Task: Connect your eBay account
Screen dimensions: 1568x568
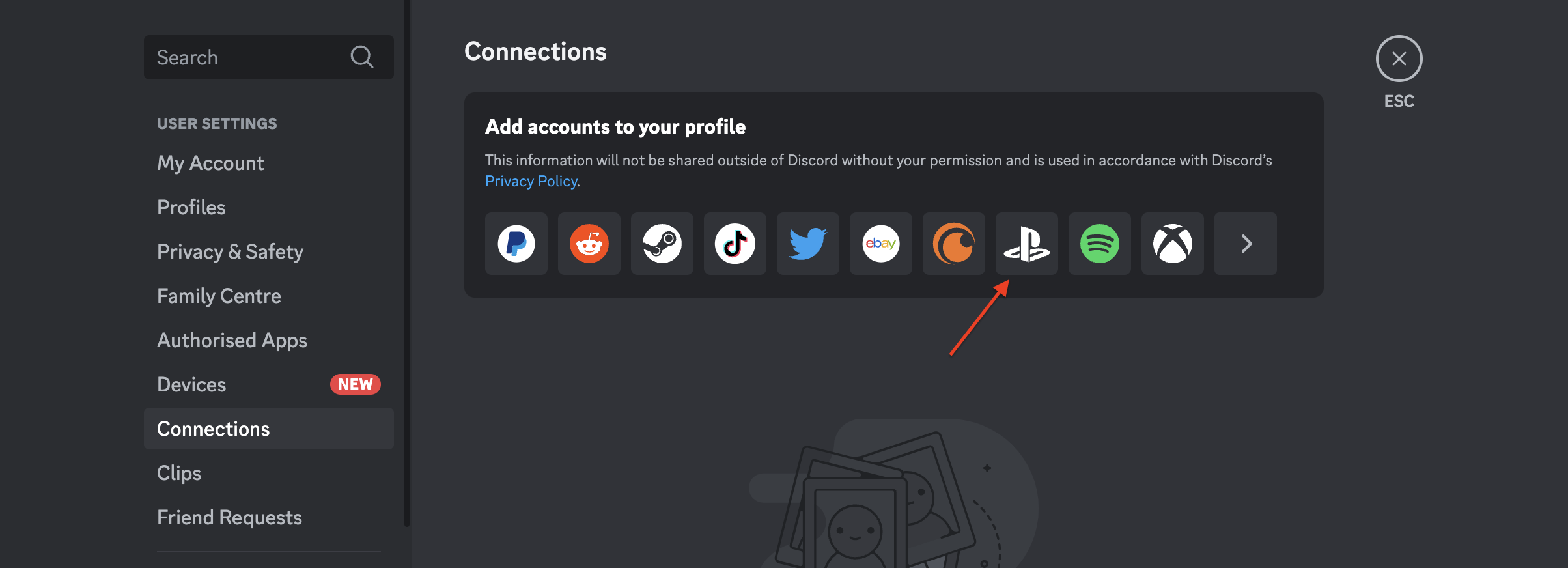Action: (x=880, y=244)
